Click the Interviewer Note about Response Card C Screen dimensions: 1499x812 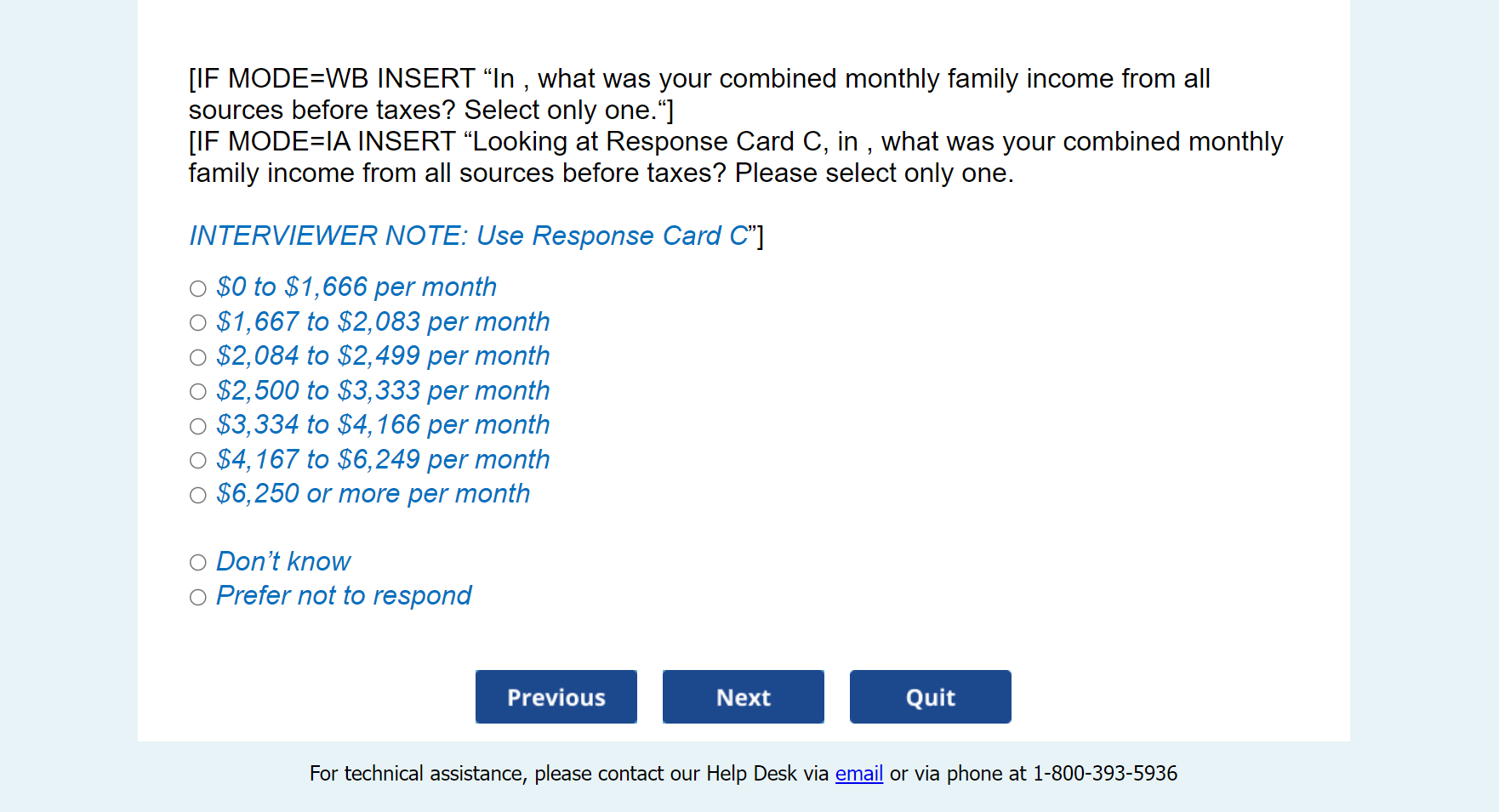pyautogui.click(x=468, y=236)
